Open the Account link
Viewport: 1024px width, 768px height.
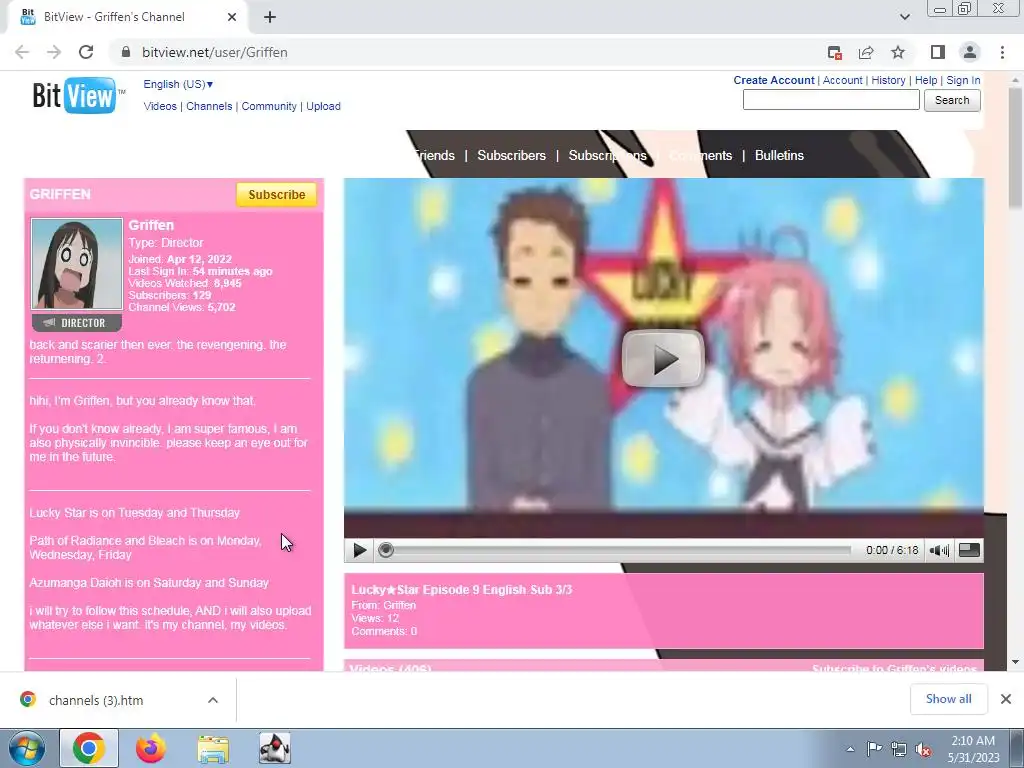[x=842, y=80]
